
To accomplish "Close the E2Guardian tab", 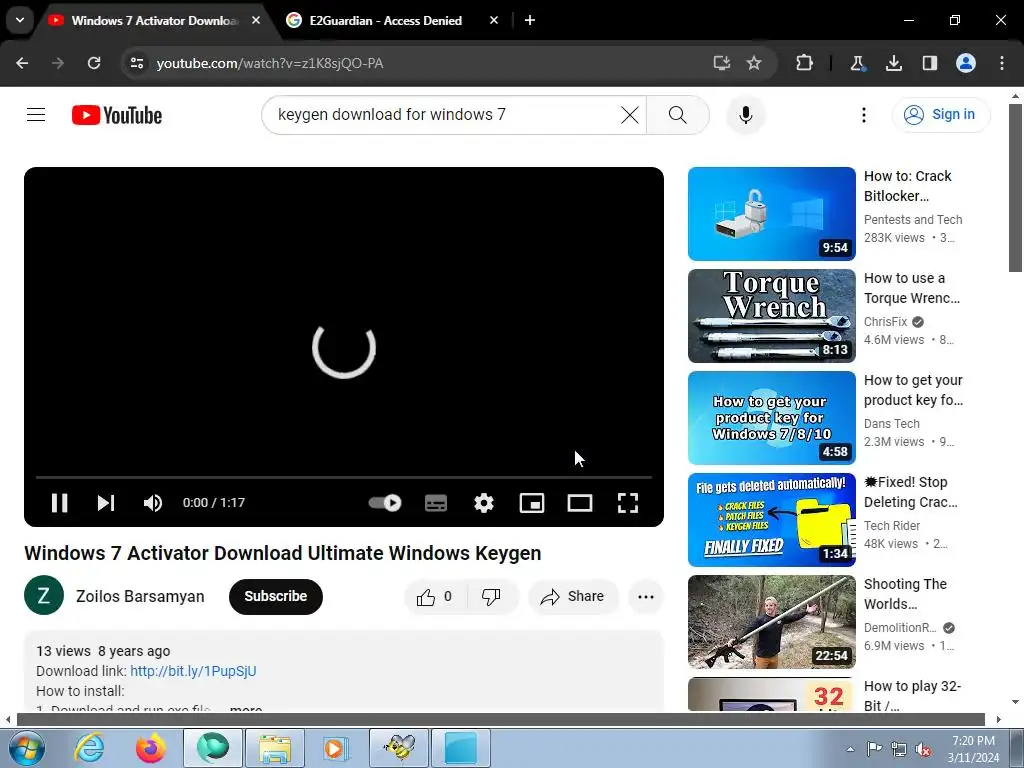I will pos(494,21).
